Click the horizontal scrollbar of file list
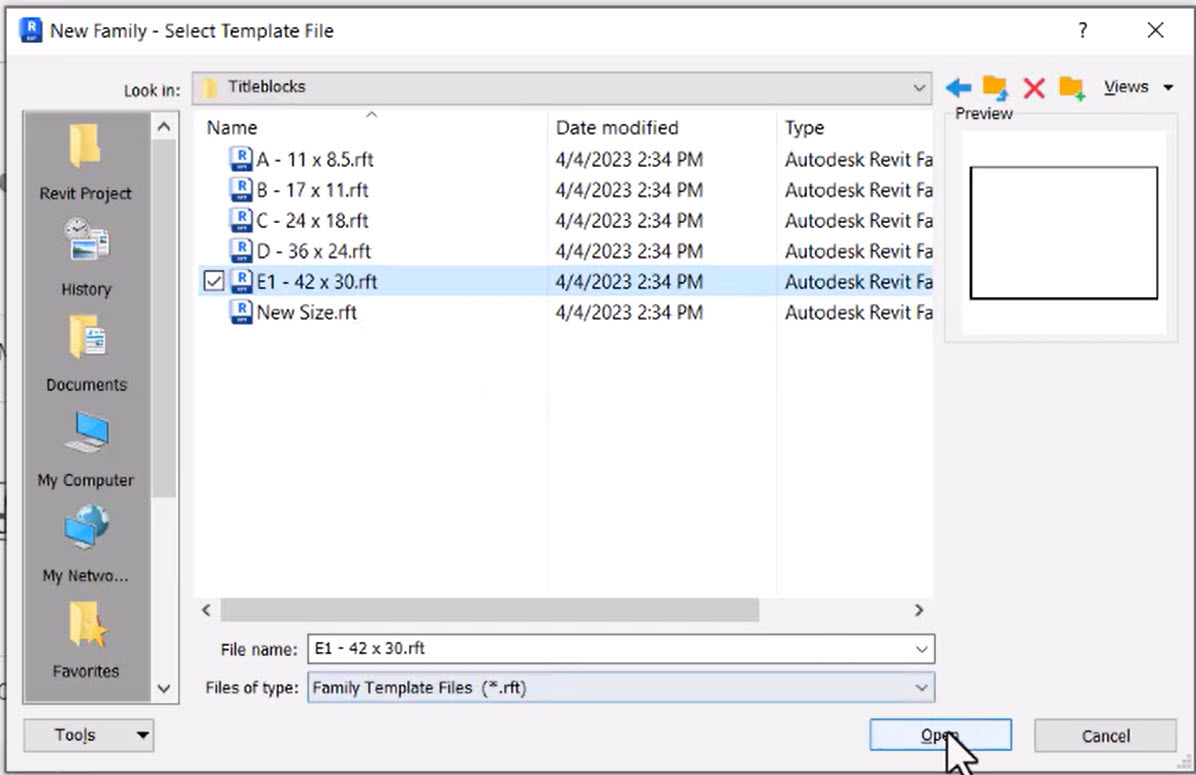Image resolution: width=1196 pixels, height=775 pixels. (490, 610)
